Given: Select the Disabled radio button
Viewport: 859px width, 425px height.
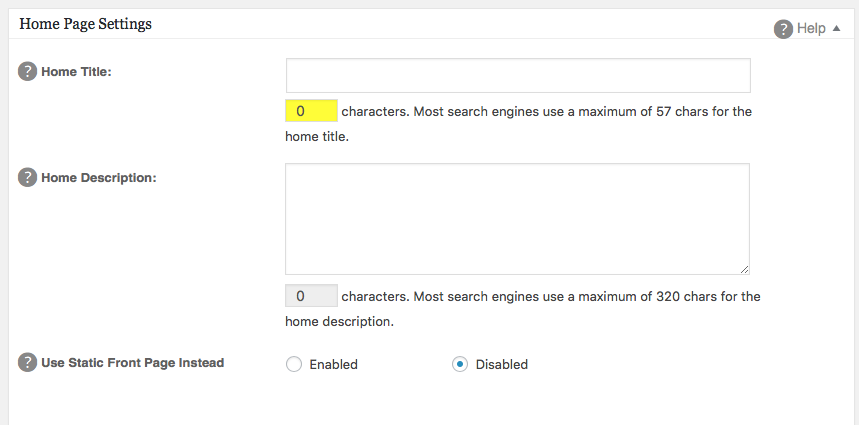Looking at the screenshot, I should (460, 364).
